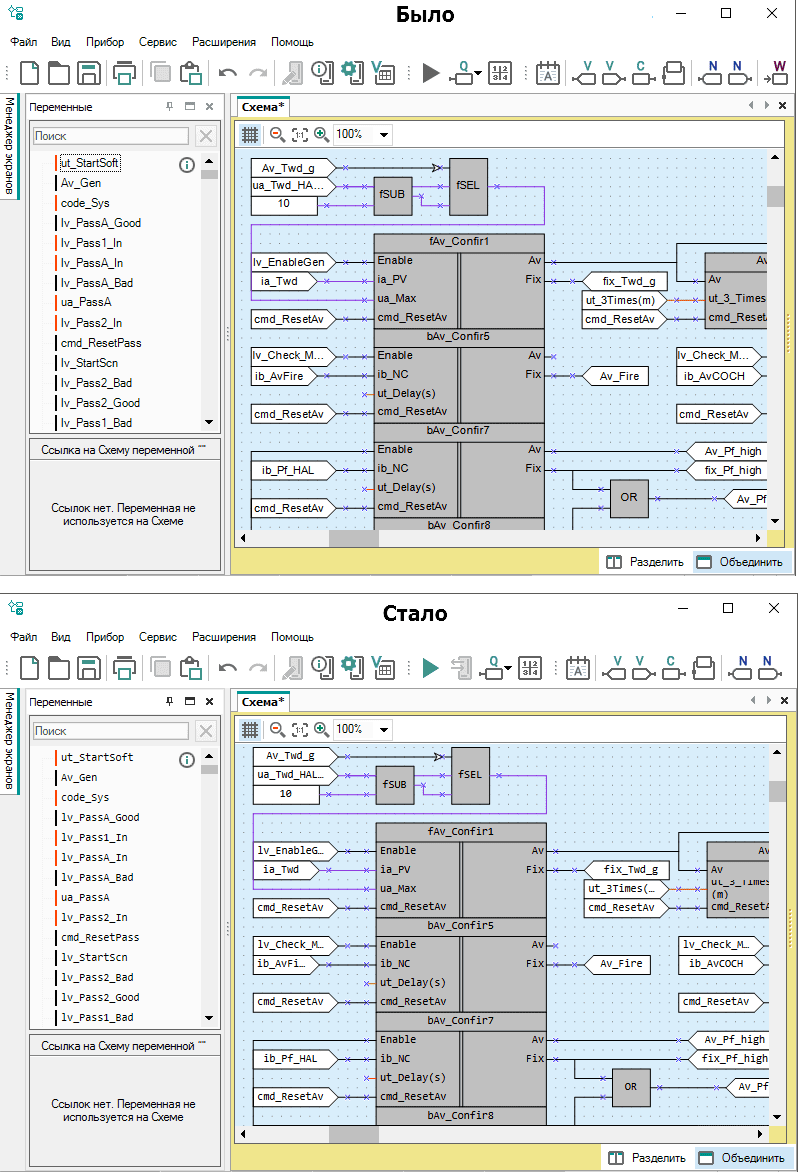This screenshot has height=1173, width=799.
Task: Zoom out with the minus magnifier in top schema
Action: pyautogui.click(x=277, y=134)
